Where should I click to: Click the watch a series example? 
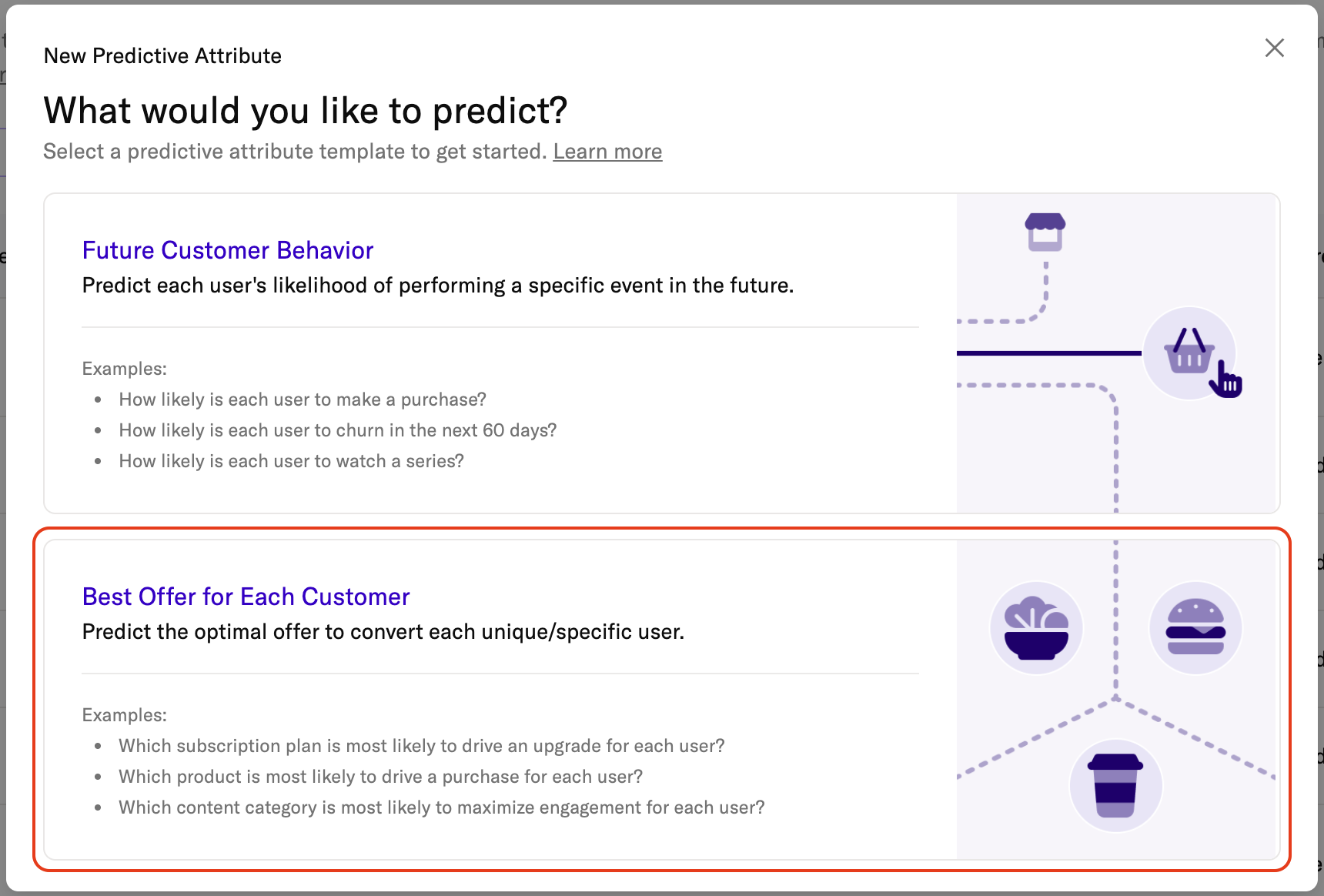pos(291,461)
